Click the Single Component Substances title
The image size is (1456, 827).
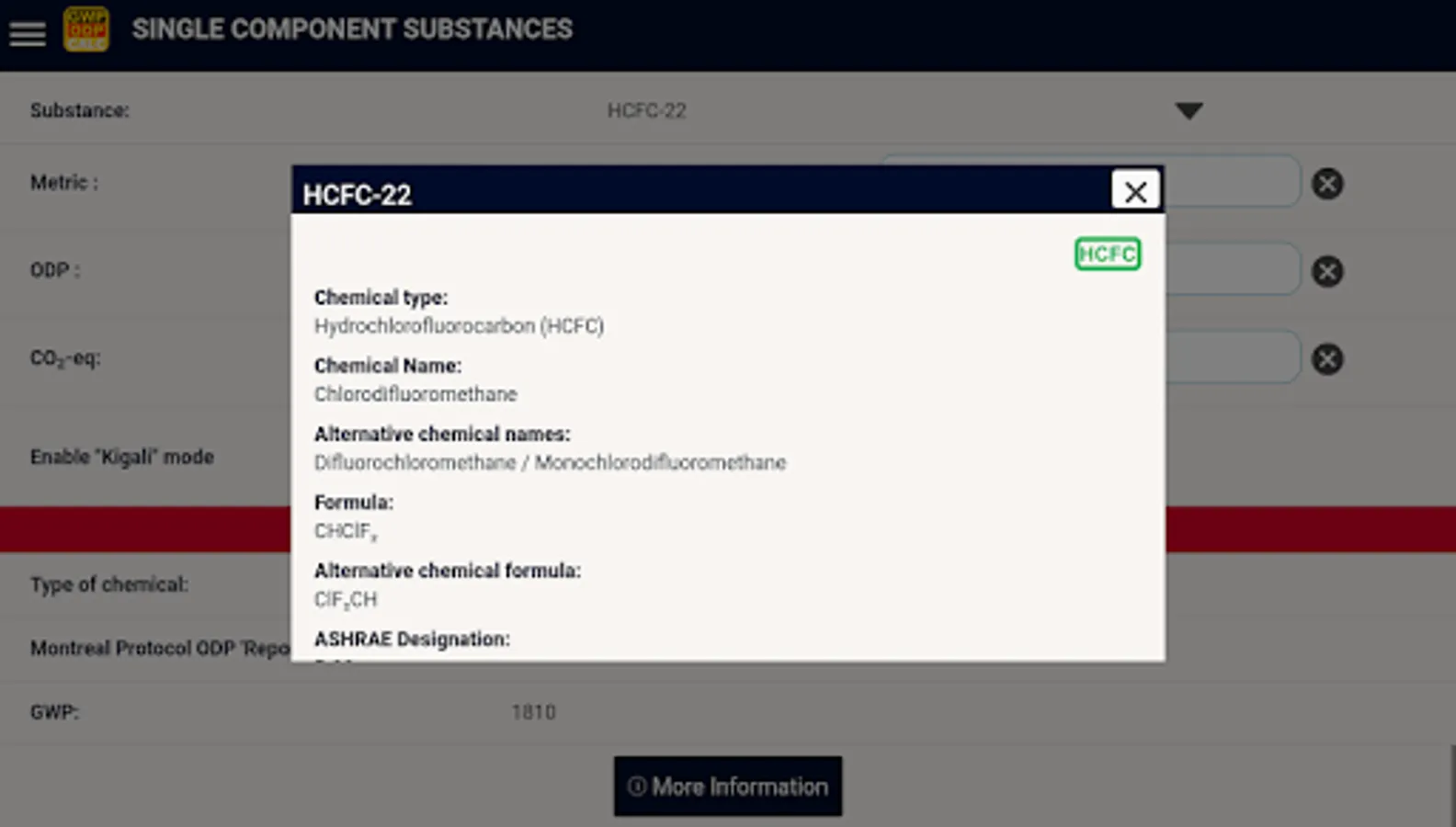pos(352,29)
